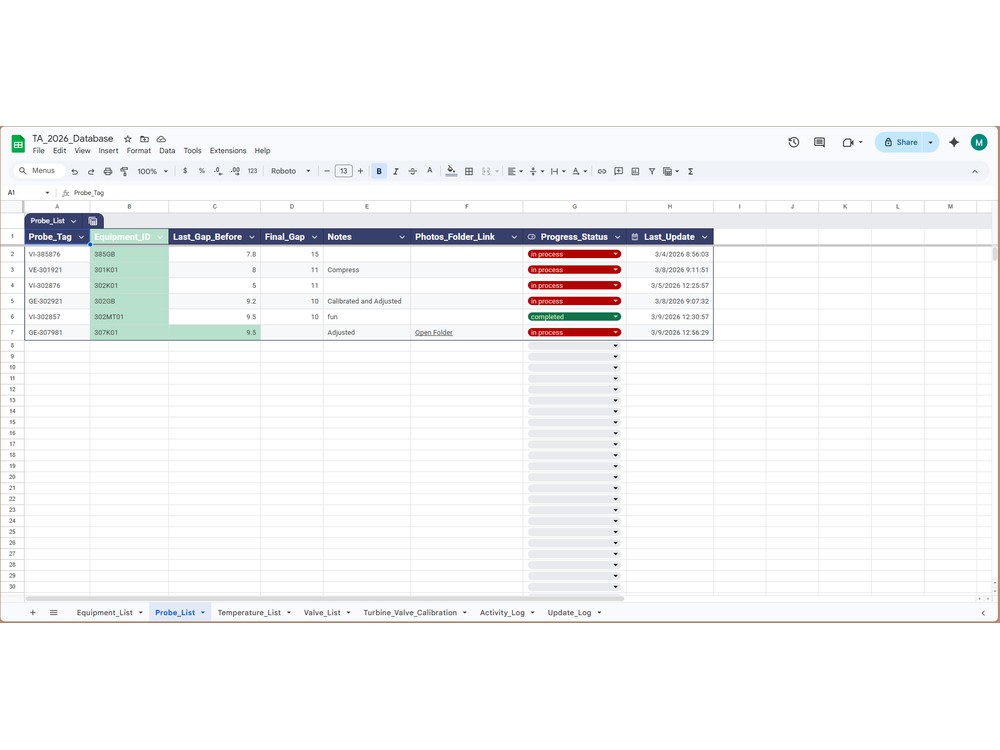Viewport: 1000px width, 750px height.
Task: Apply percent format icon
Action: pos(202,171)
